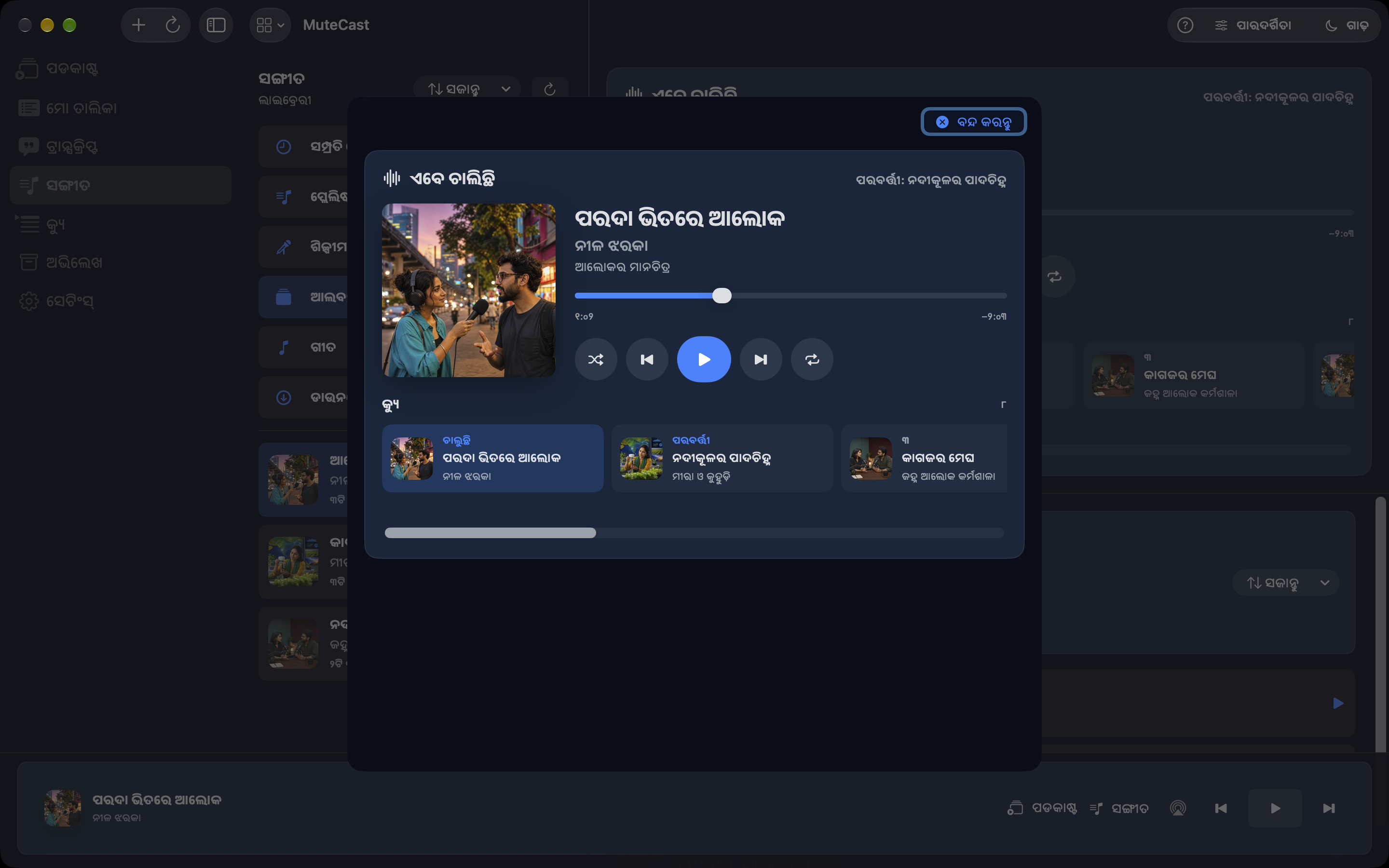Screen dimensions: 1389x868
Task: Select ସଙ୍ଗୀତ in the sidebar
Action: (x=121, y=185)
